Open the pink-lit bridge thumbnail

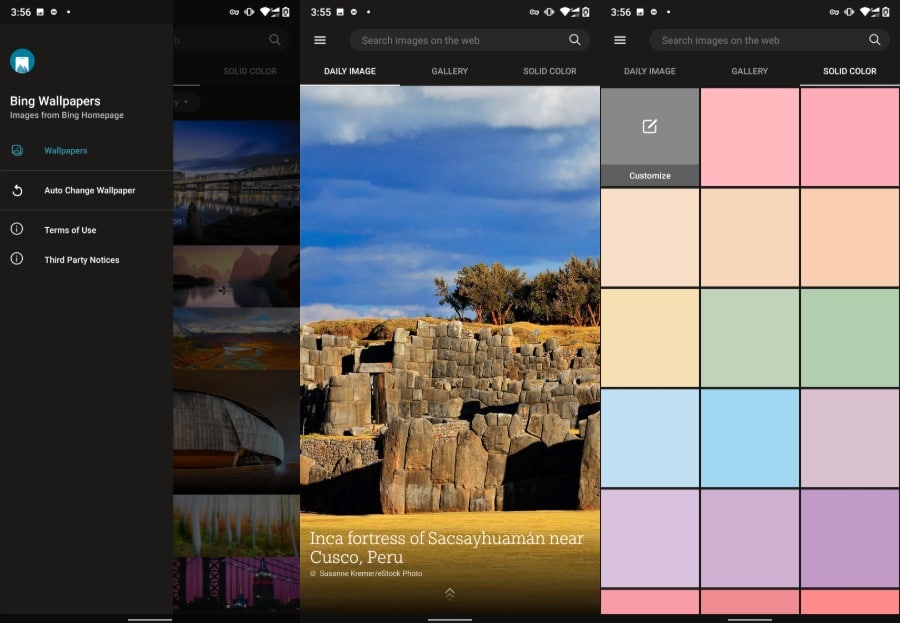(236, 583)
